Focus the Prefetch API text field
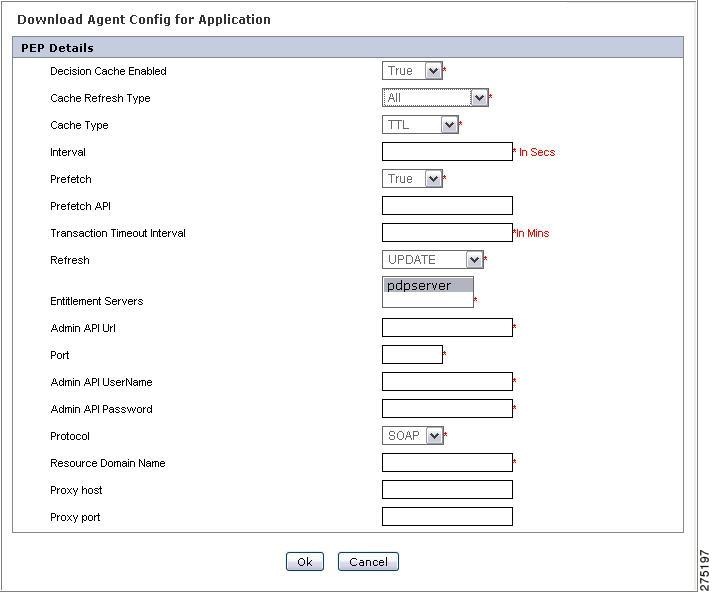712x592 pixels. click(x=447, y=206)
